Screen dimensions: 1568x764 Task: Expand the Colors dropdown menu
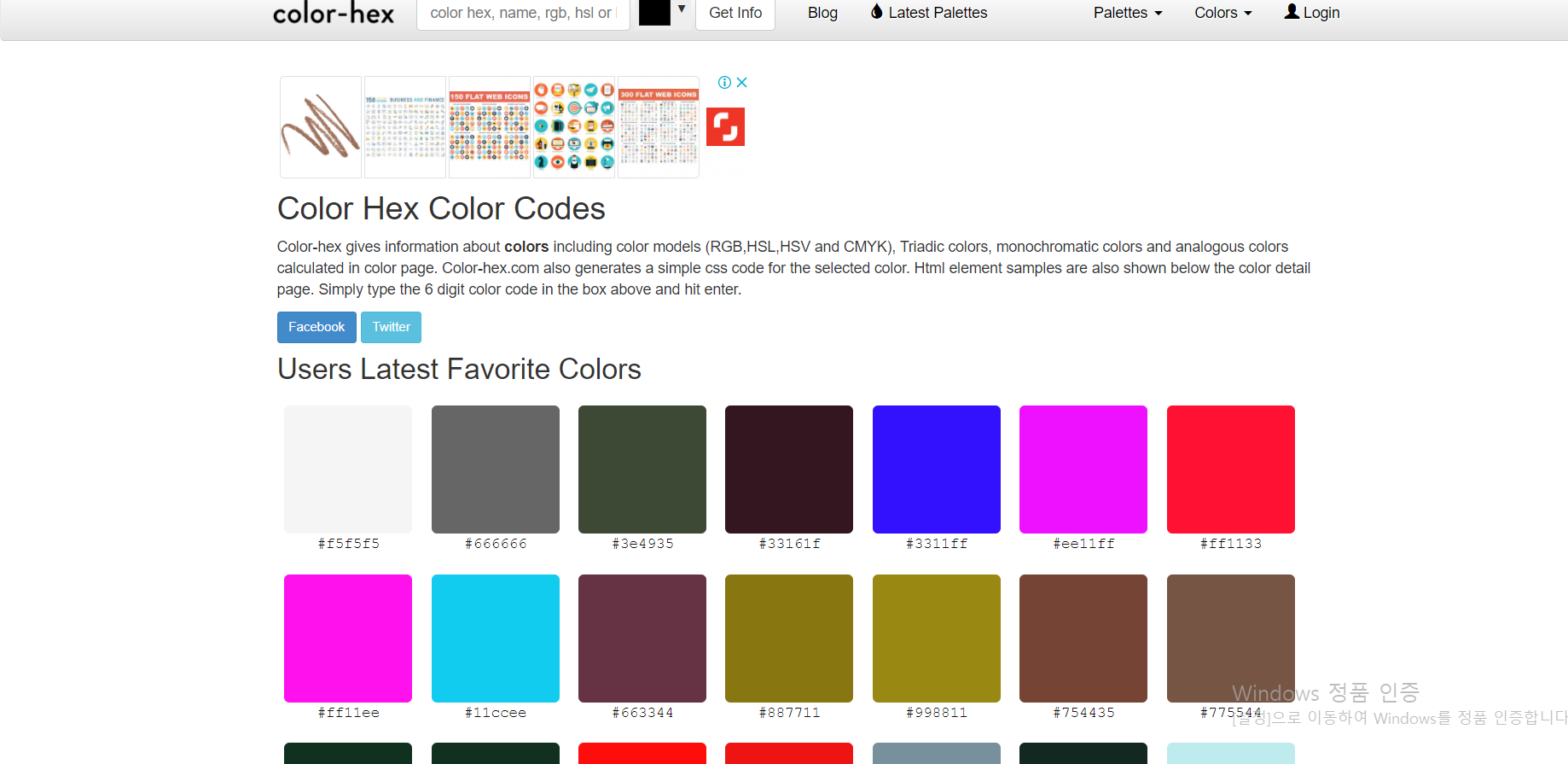coord(1223,13)
